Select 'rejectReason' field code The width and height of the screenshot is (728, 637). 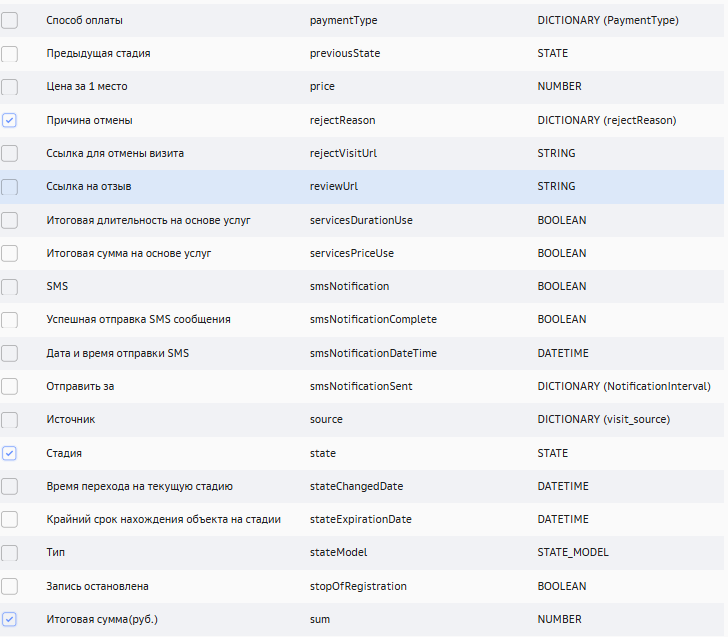[x=343, y=120]
